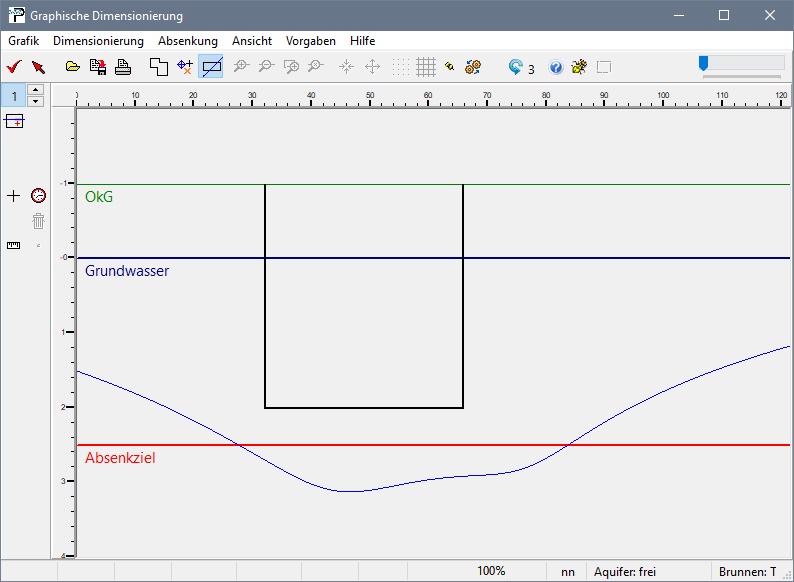Select the ruler measure tool
This screenshot has width=794, height=582.
click(x=13, y=245)
